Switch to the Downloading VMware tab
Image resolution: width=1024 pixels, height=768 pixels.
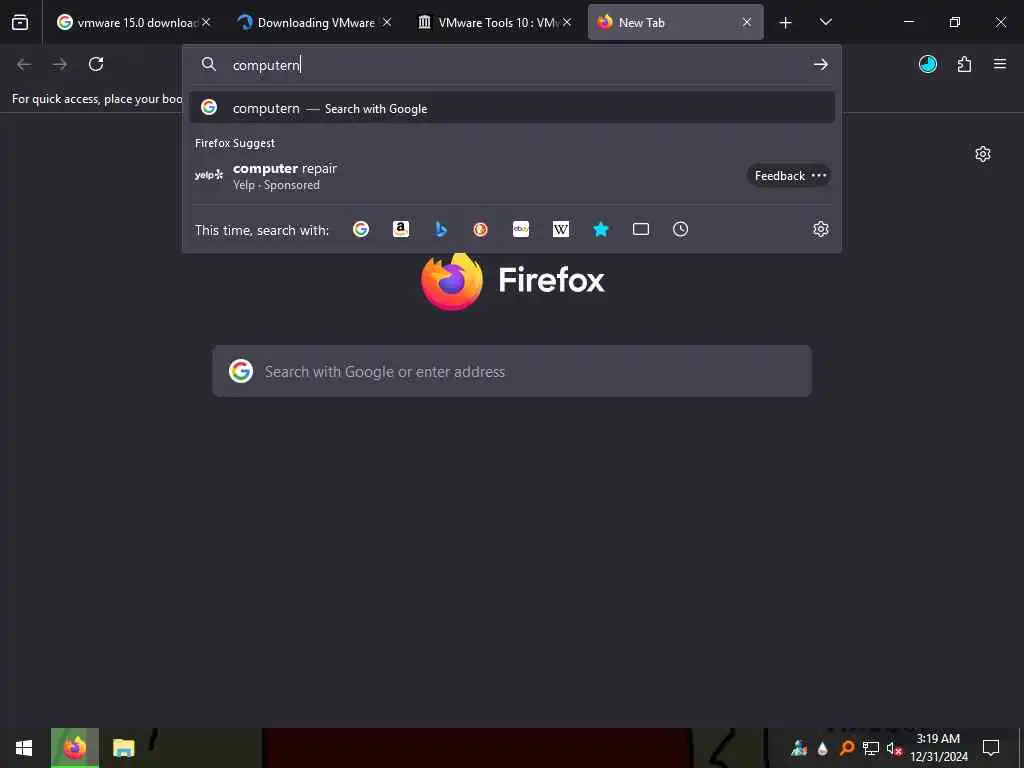click(x=315, y=22)
